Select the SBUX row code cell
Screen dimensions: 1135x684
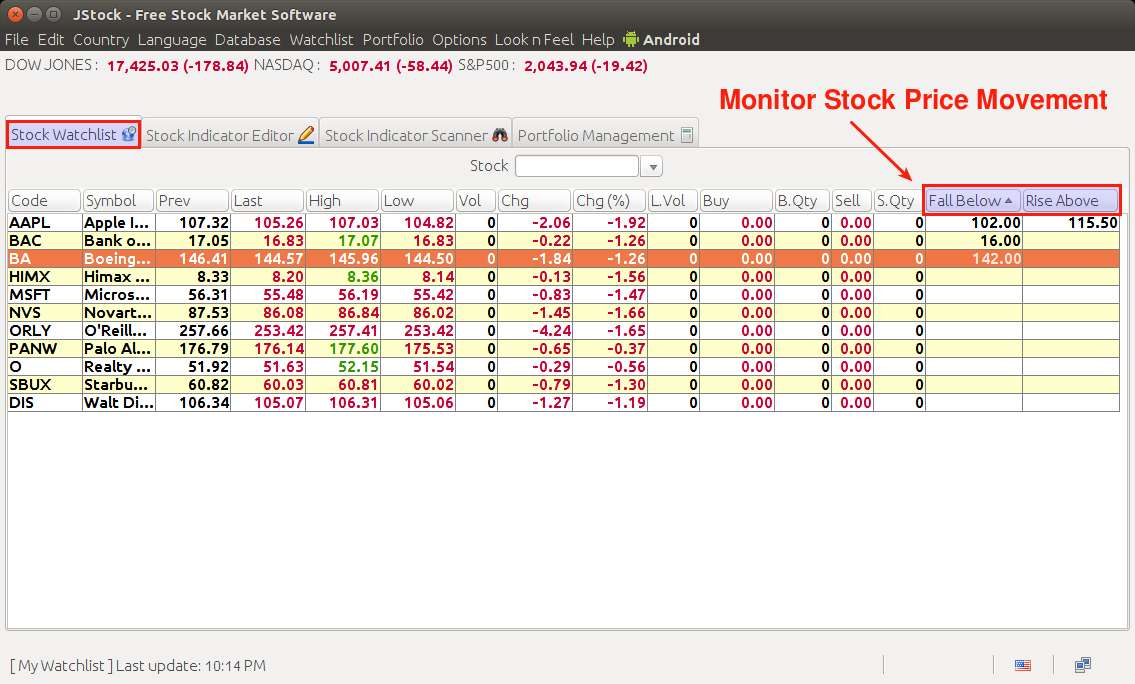coord(45,385)
